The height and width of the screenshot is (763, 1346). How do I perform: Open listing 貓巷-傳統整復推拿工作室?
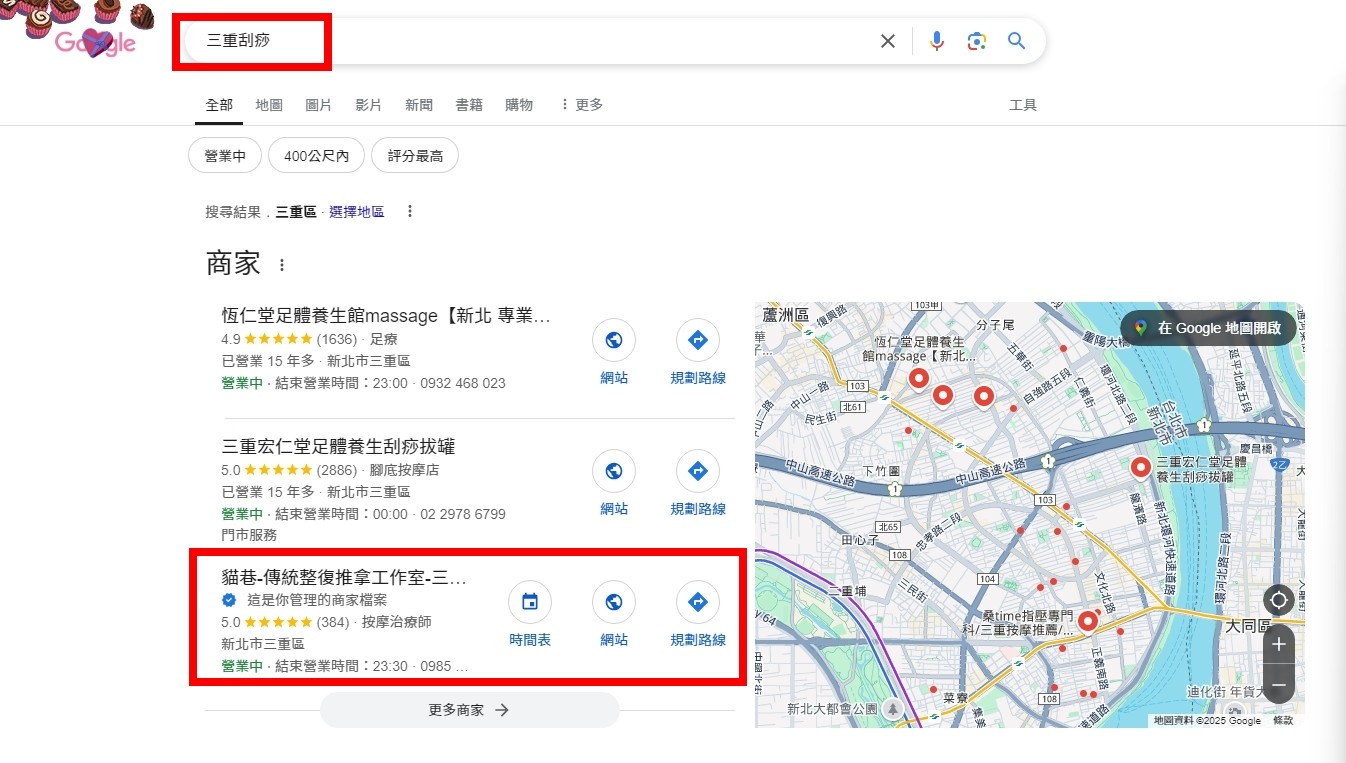(x=344, y=578)
